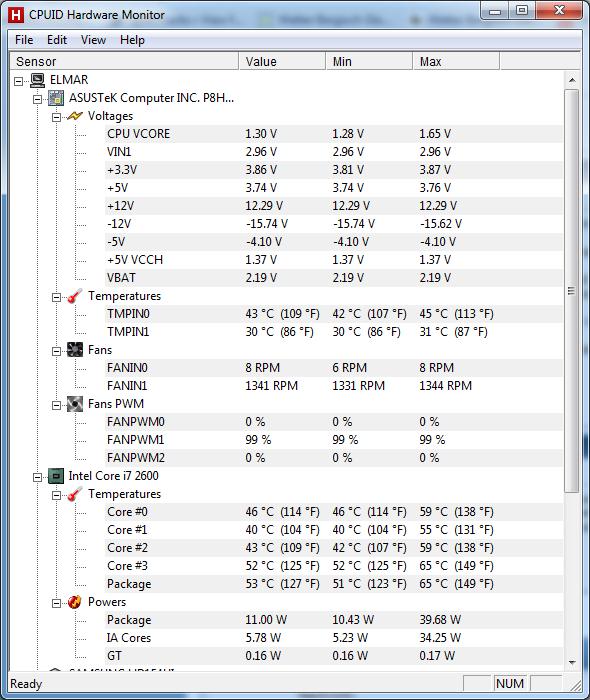The width and height of the screenshot is (590, 700).
Task: Collapse the Powers branch
Action: click(x=56, y=604)
